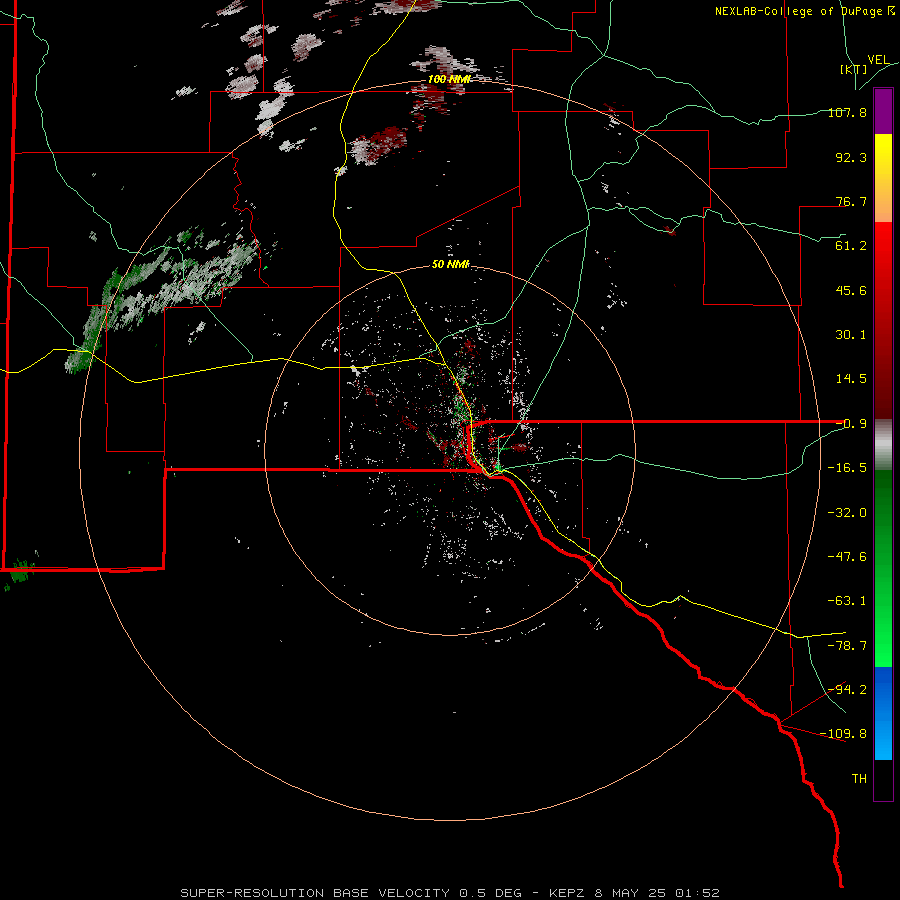Click the 50 NMI range ring label
The height and width of the screenshot is (900, 900).
pos(451,265)
